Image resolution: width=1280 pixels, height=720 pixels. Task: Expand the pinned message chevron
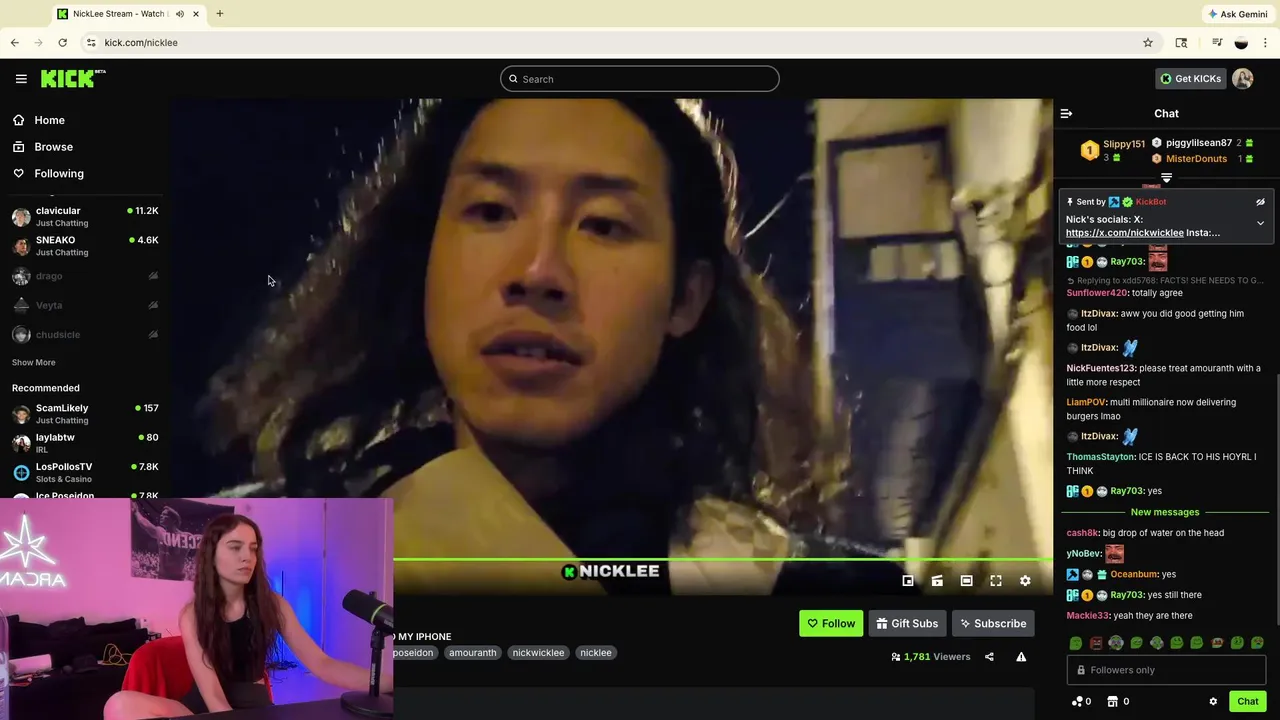tap(1260, 223)
